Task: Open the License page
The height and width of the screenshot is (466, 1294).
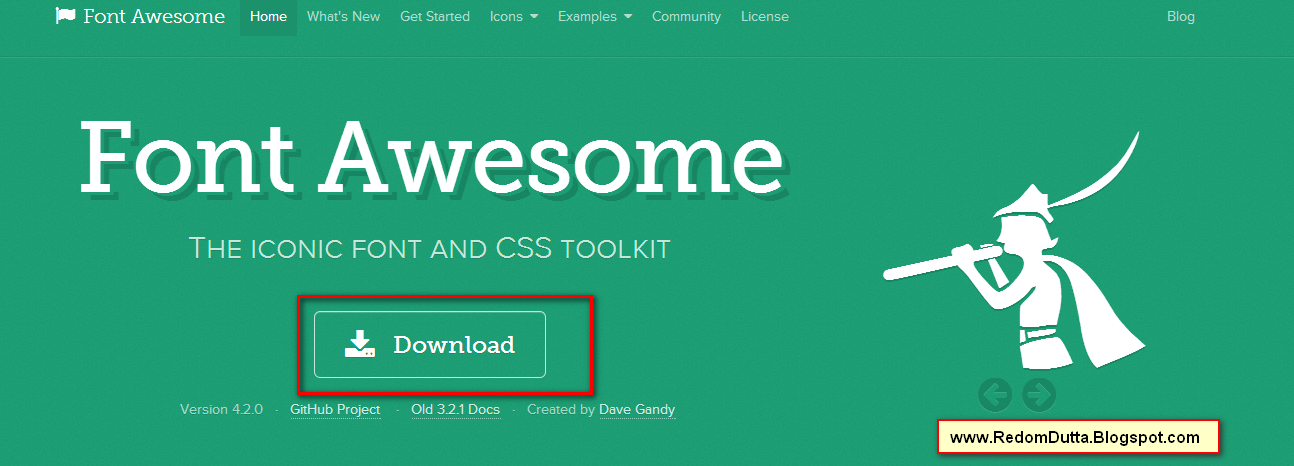Action: pyautogui.click(x=765, y=17)
